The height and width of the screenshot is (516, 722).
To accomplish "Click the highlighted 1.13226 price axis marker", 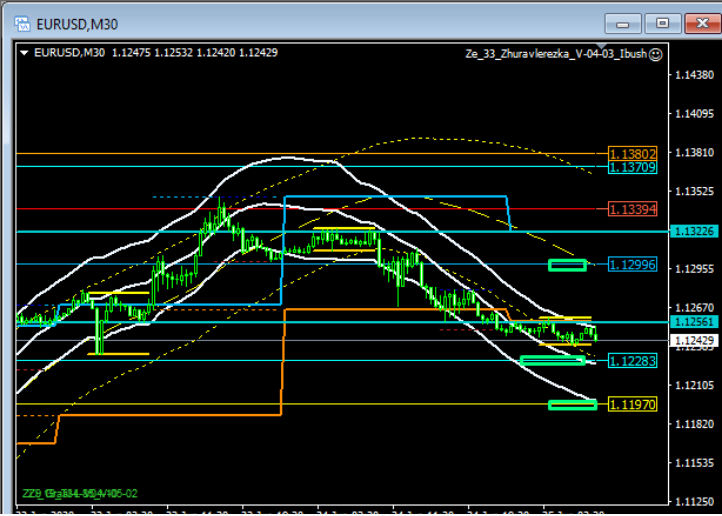I will [694, 231].
